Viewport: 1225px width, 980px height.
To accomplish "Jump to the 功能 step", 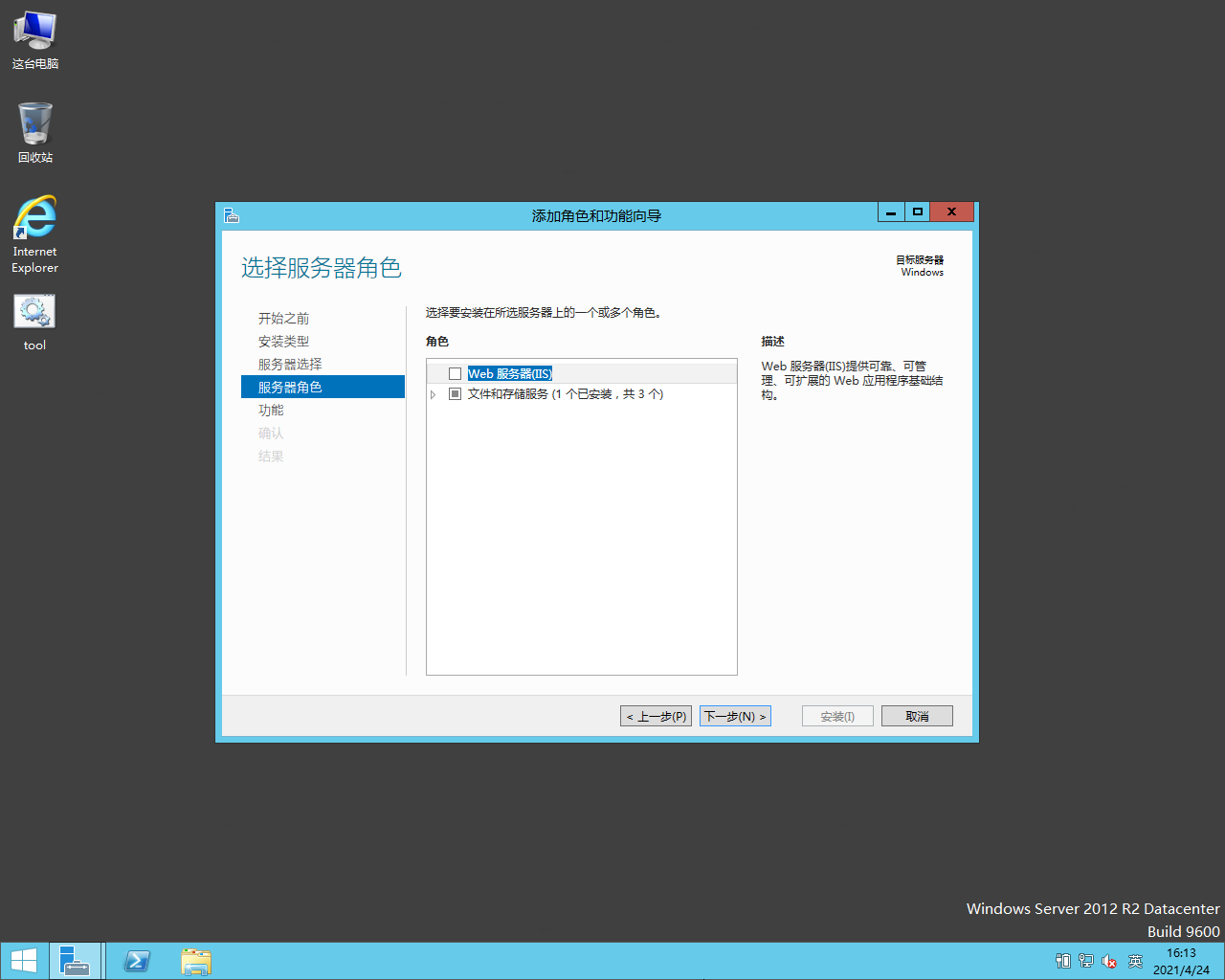I will pyautogui.click(x=271, y=411).
